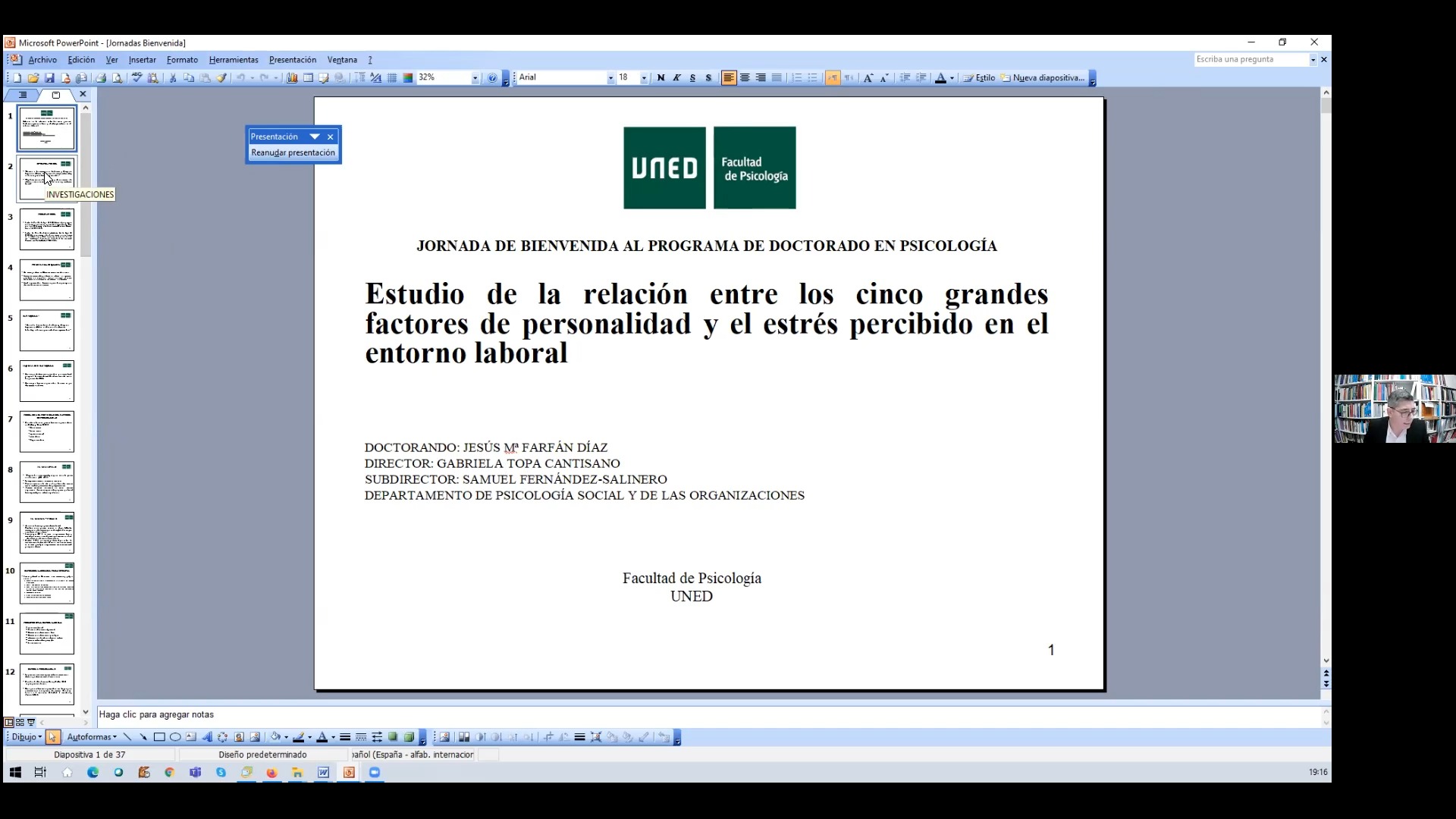Open the Archivo menu
This screenshot has height=819, width=1456.
[42, 60]
